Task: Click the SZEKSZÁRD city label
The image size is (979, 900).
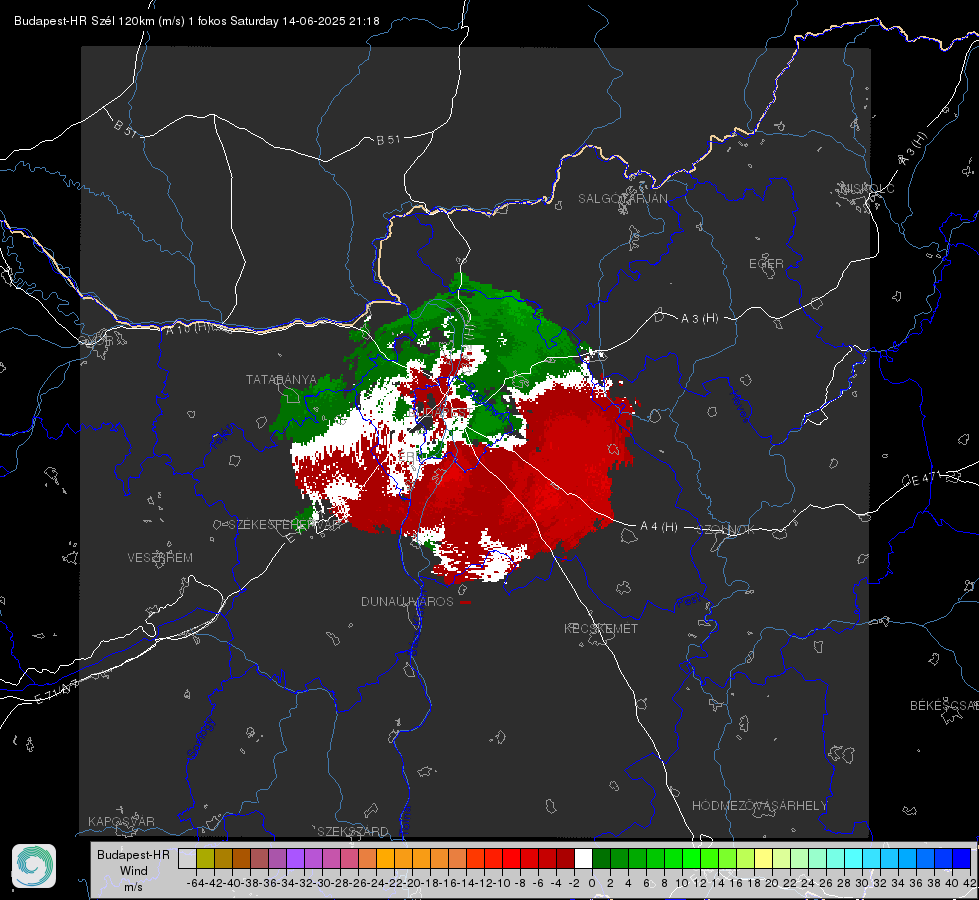Action: [353, 831]
